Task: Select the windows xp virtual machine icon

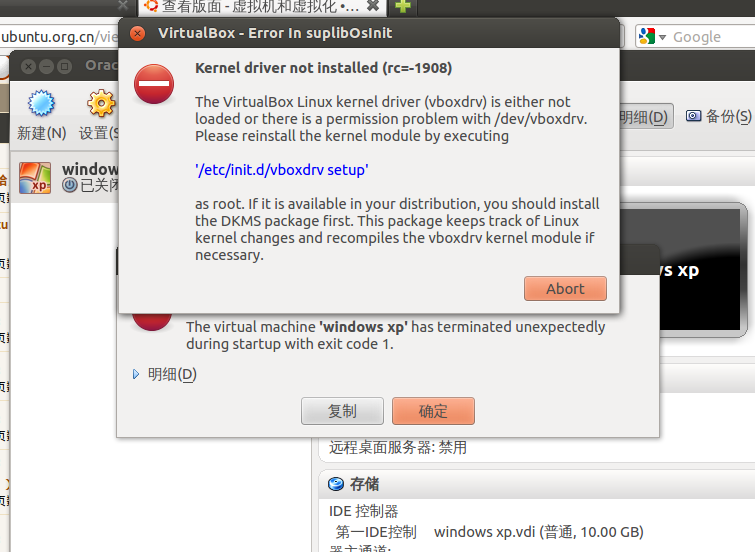Action: [x=35, y=178]
